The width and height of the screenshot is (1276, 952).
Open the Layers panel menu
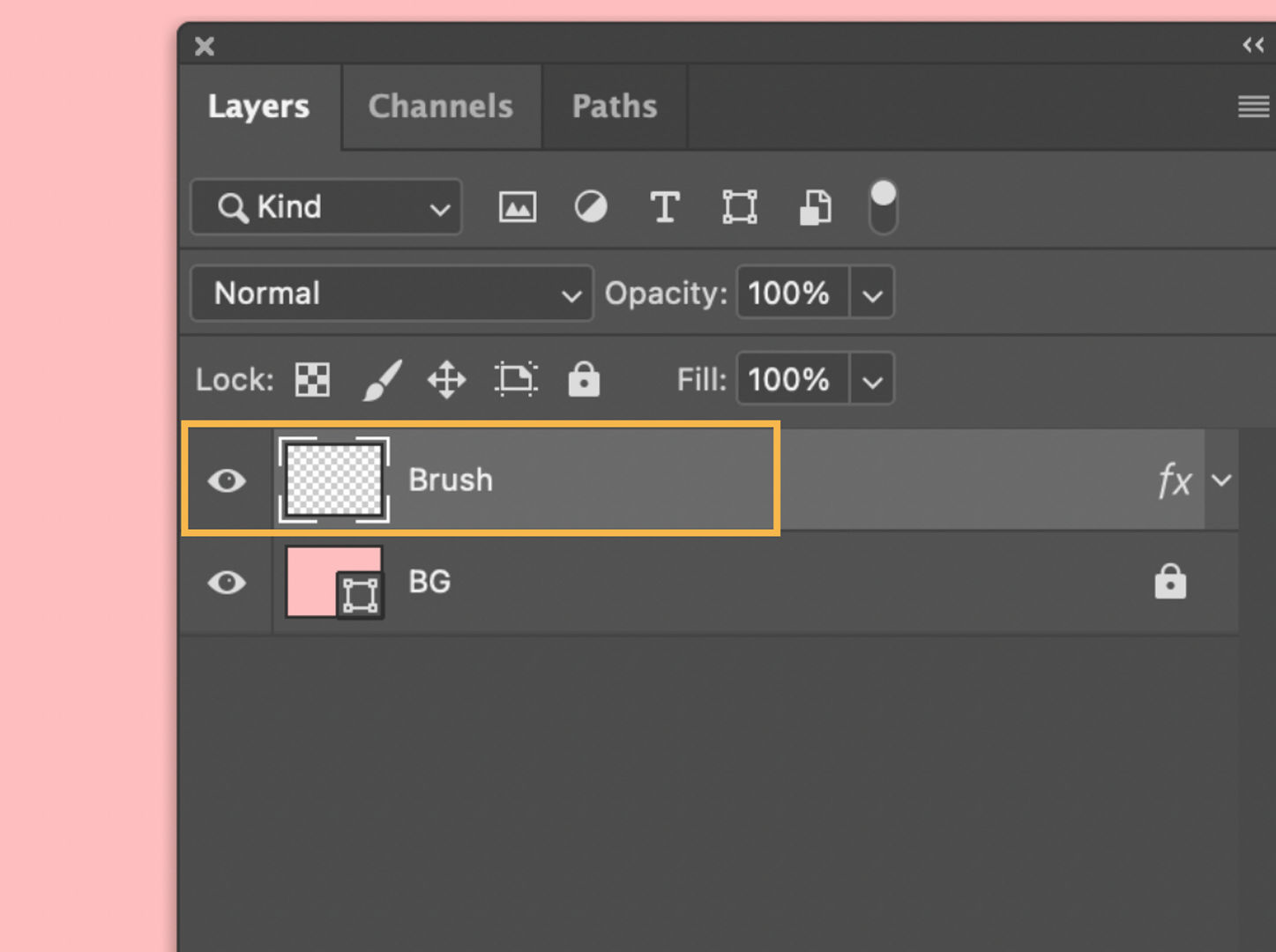[1252, 106]
